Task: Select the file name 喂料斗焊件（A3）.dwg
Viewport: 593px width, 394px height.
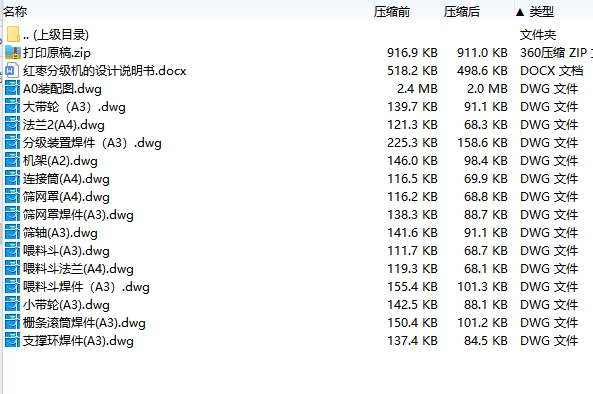Action: (x=86, y=287)
